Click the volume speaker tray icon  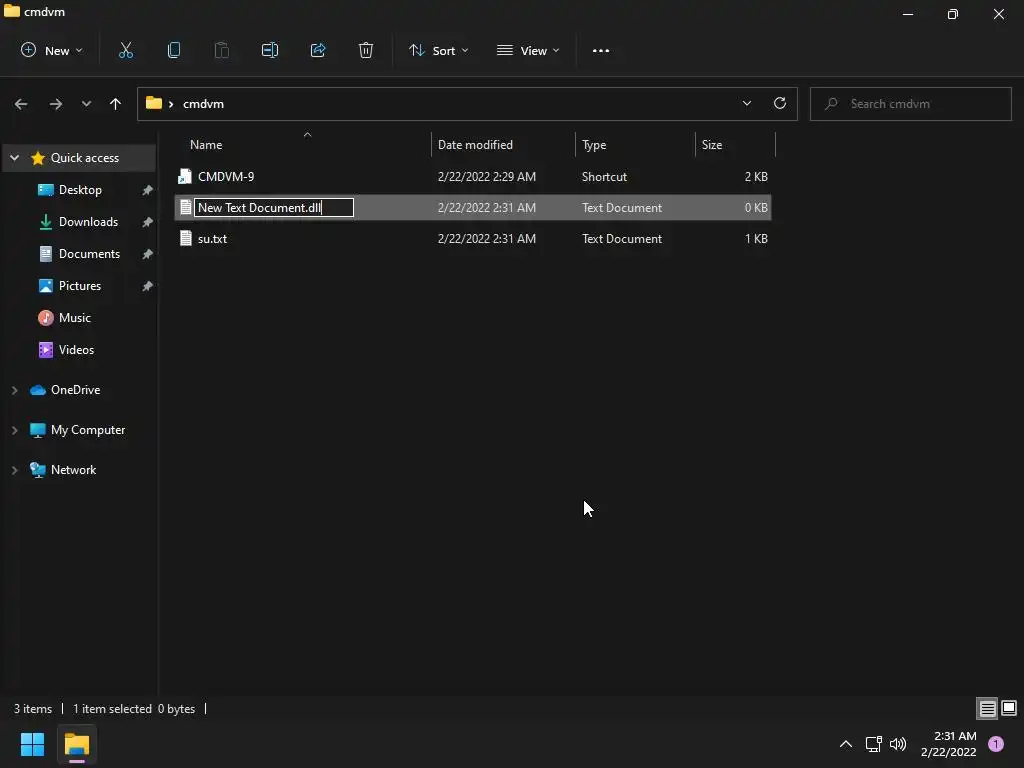click(898, 744)
